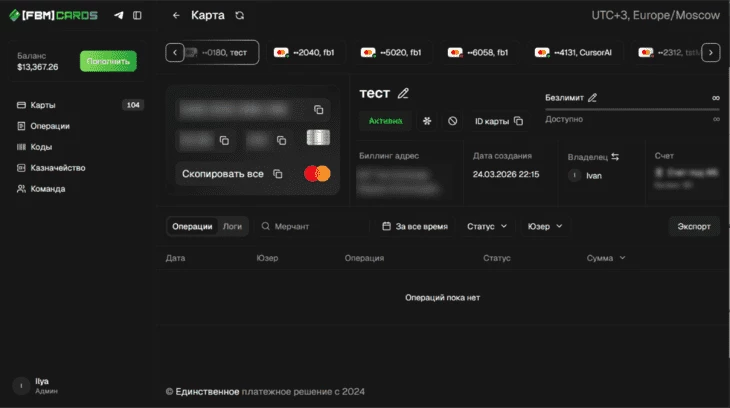
Task: Edit card name тест with pencil icon
Action: (x=403, y=93)
